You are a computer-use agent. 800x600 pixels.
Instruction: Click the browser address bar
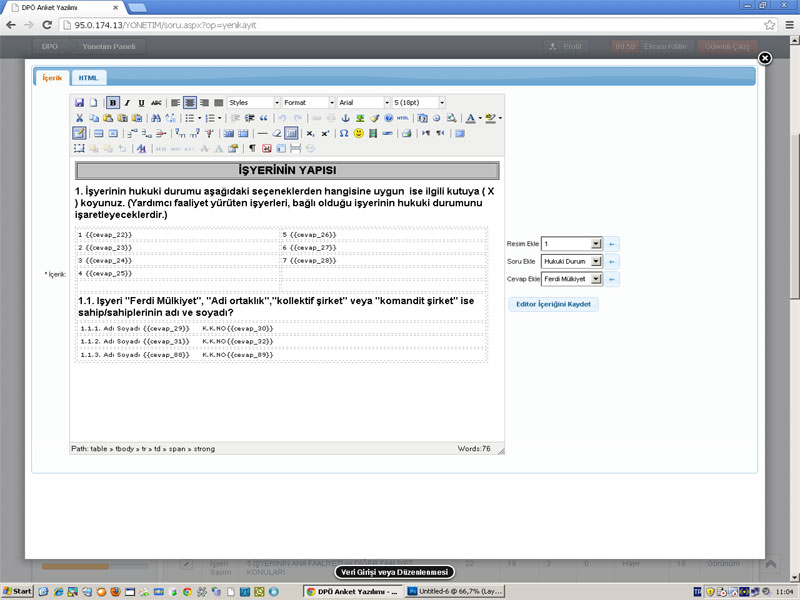click(411, 25)
